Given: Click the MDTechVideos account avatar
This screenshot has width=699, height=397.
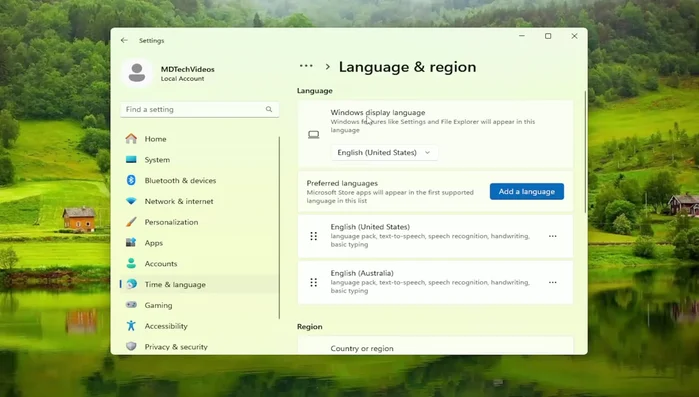Looking at the screenshot, I should coord(137,73).
